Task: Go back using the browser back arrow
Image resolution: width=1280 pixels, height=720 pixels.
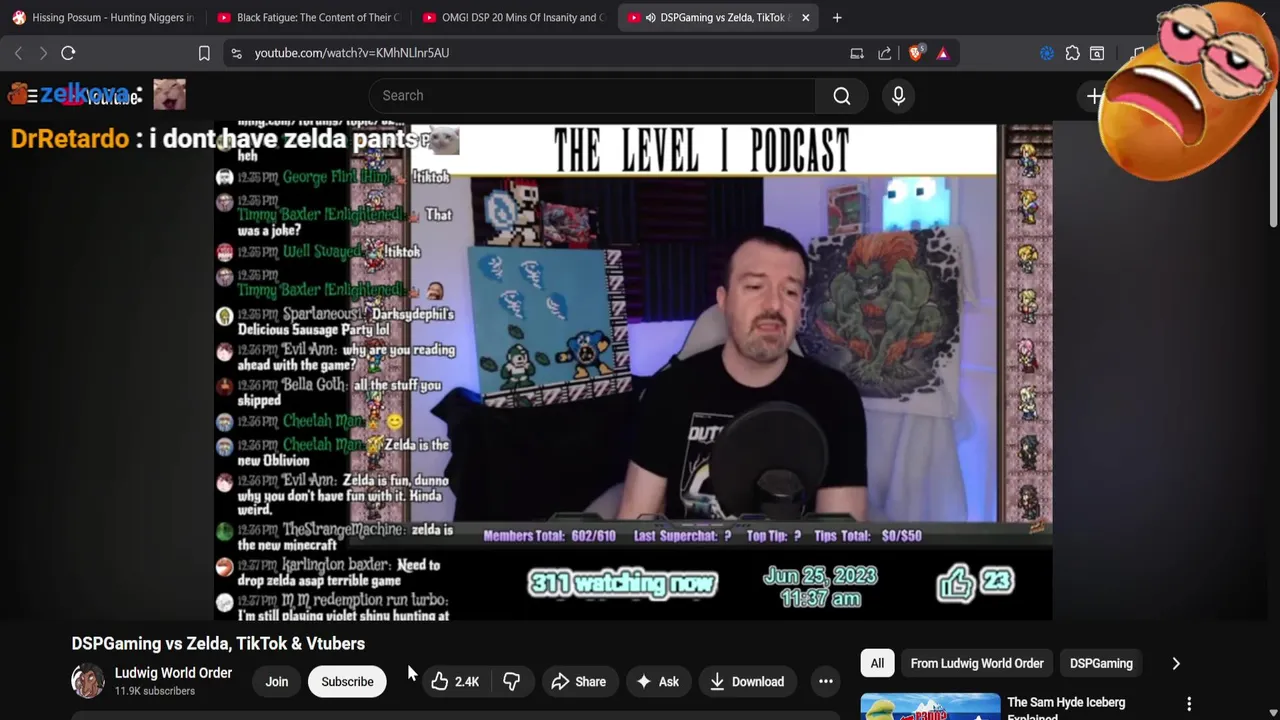Action: pos(18,53)
